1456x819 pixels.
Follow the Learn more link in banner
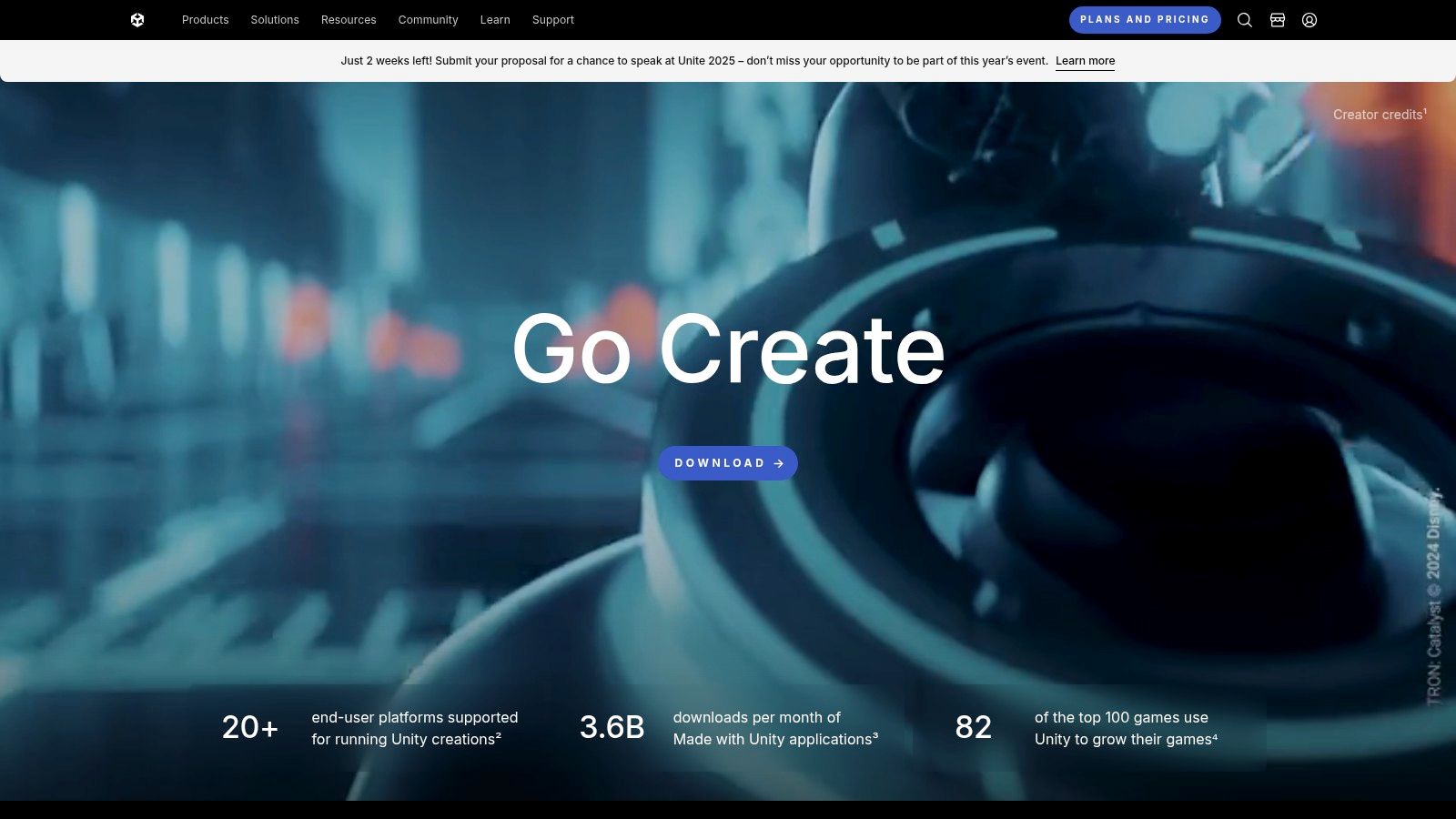click(1085, 61)
